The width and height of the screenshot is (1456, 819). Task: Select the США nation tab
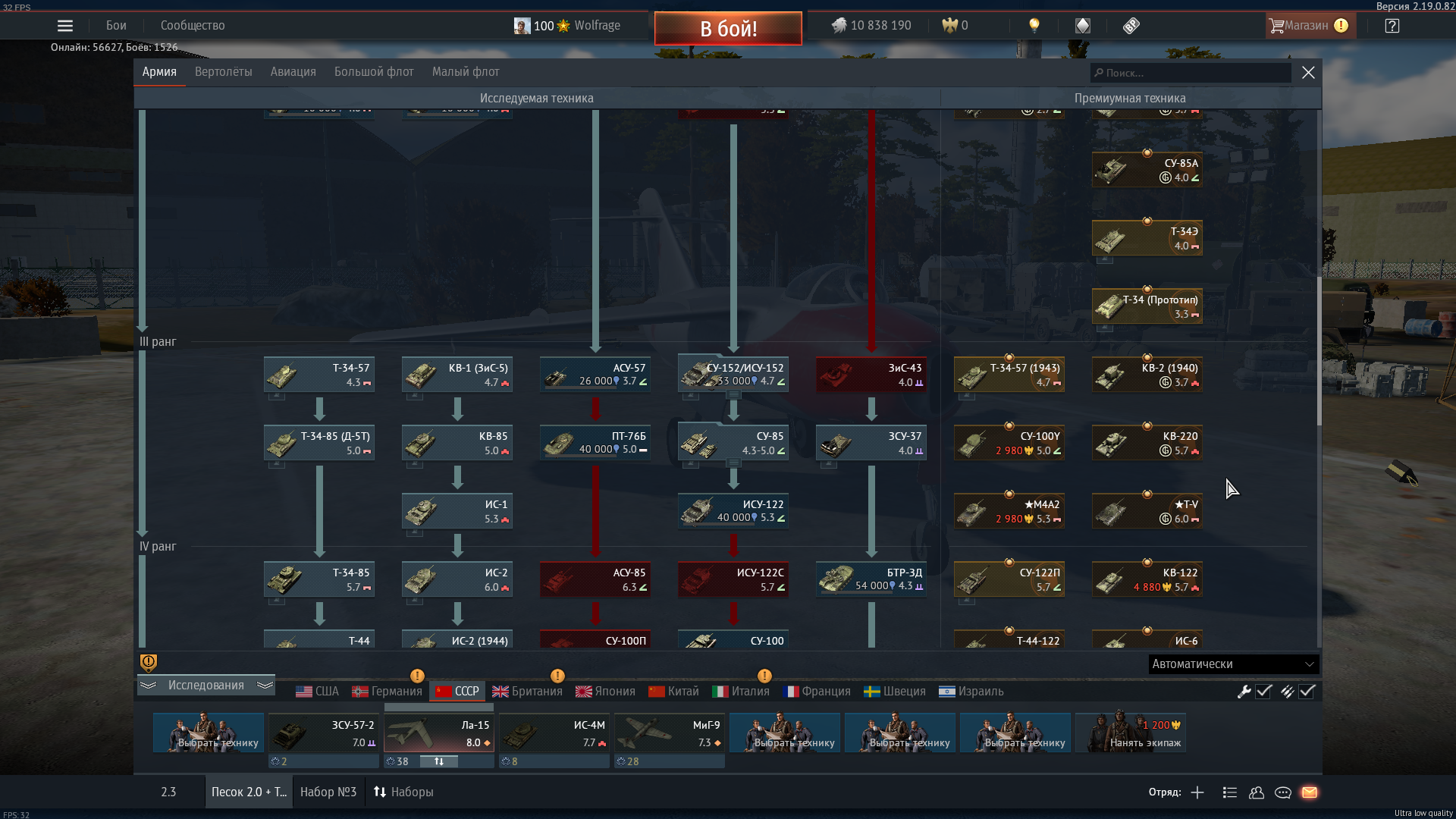click(x=318, y=692)
